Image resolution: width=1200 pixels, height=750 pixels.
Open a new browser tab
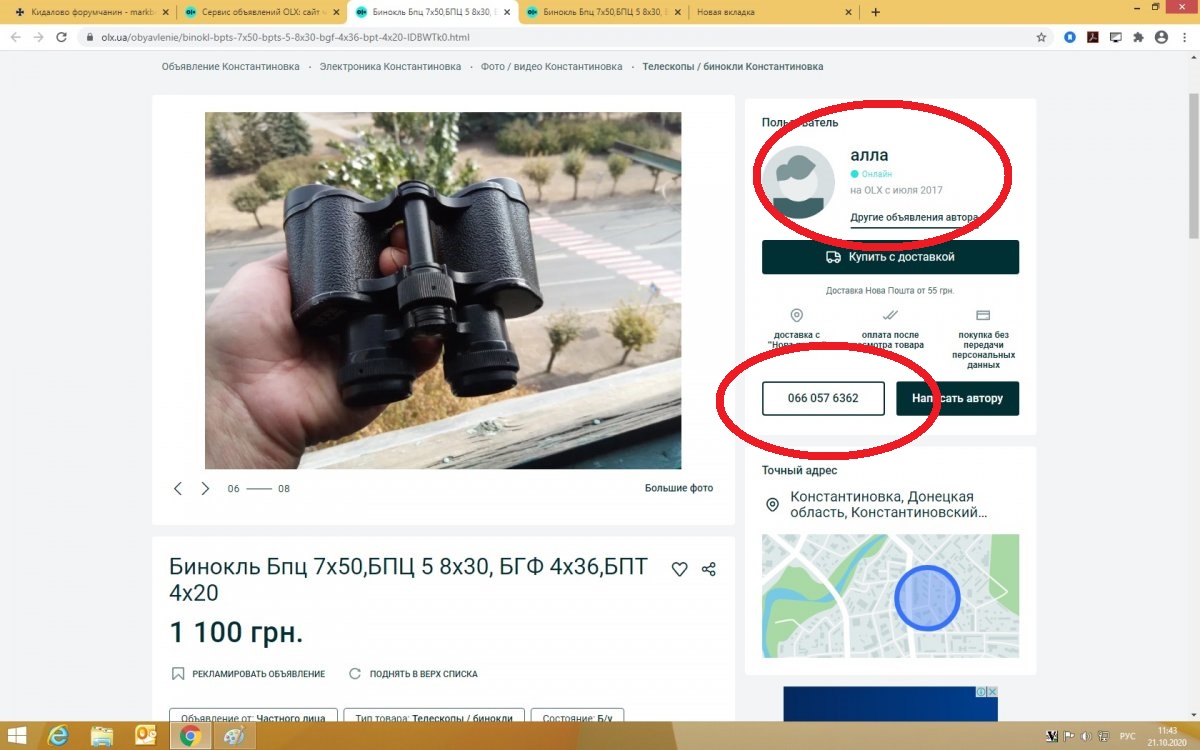(876, 12)
